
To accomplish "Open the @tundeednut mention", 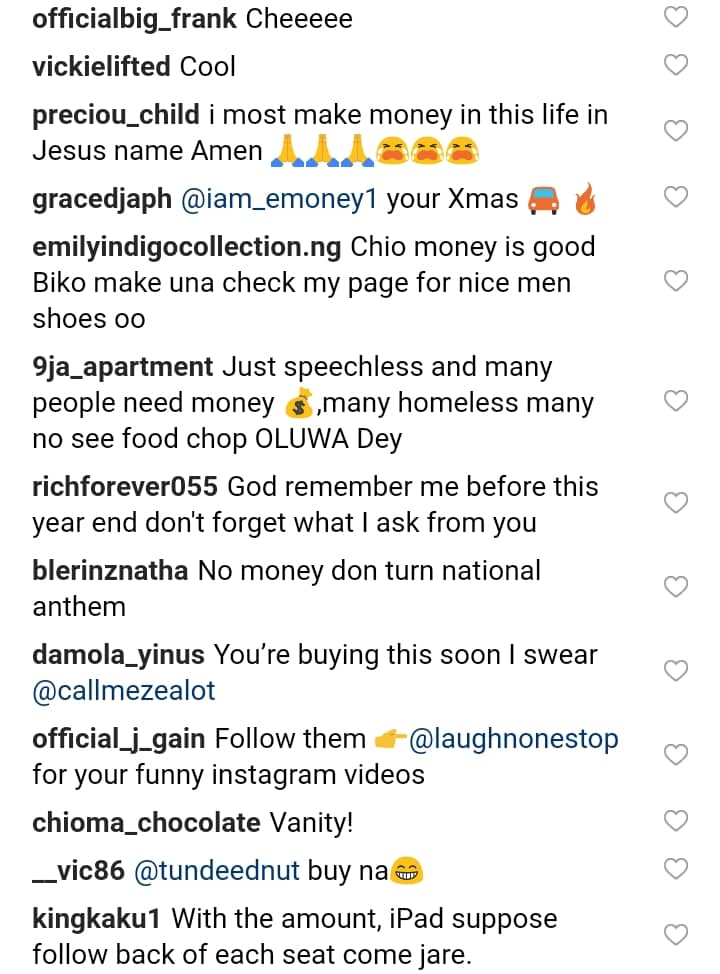I will pos(216,871).
